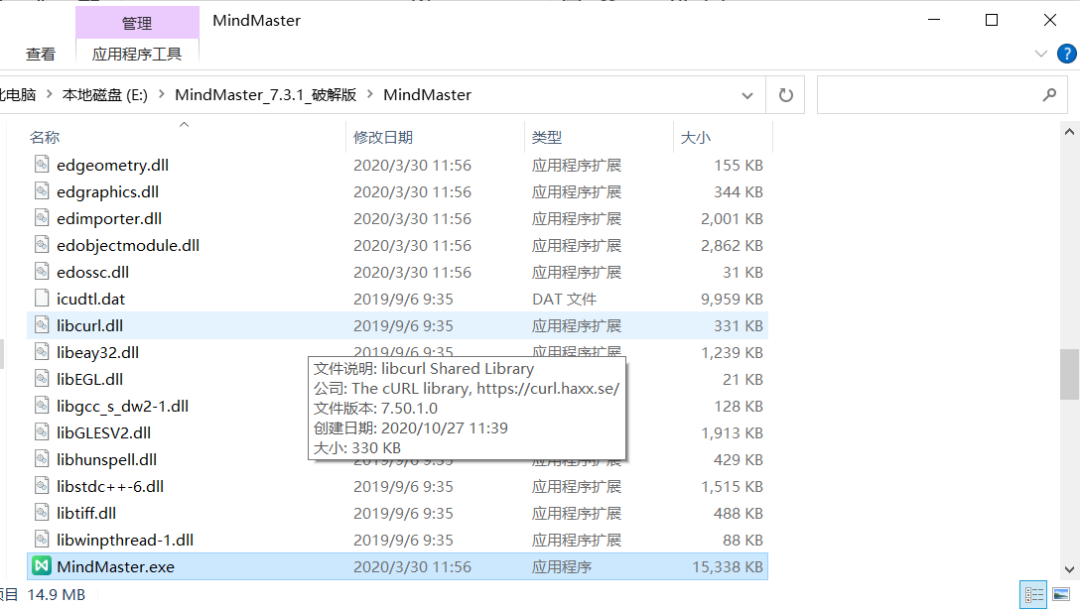1080x609 pixels.
Task: Sort files by 名称 column
Action: coord(45,137)
